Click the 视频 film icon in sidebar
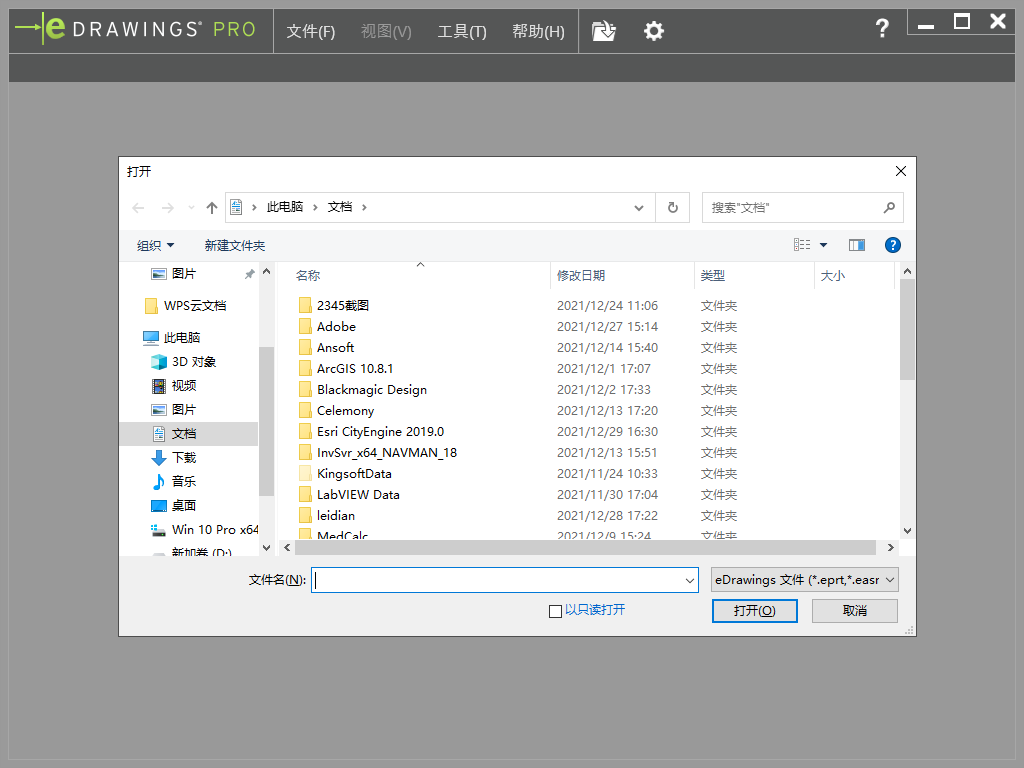 (x=159, y=386)
